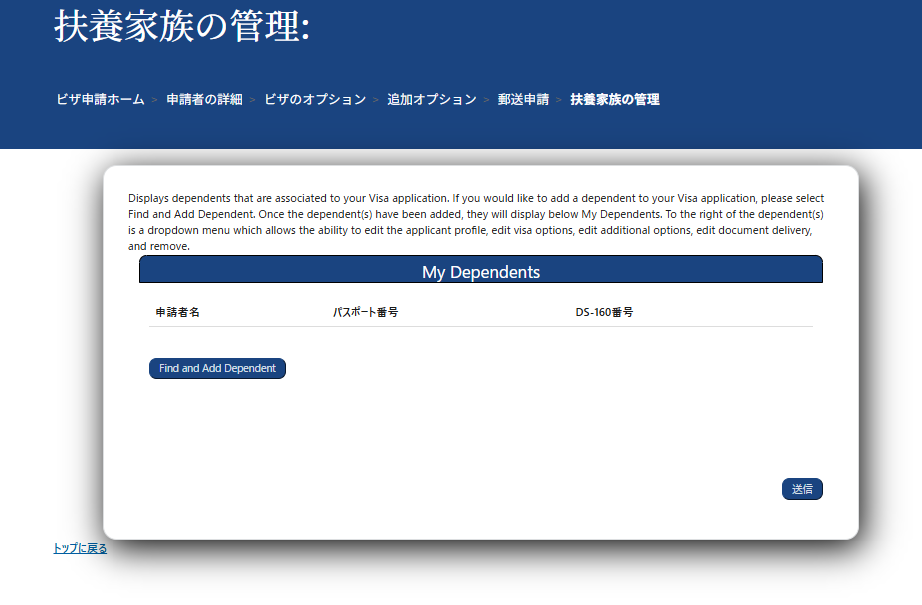This screenshot has width=922, height=605.
Task: Go to the 申請者の詳細 breadcrumb step
Action: coord(204,100)
